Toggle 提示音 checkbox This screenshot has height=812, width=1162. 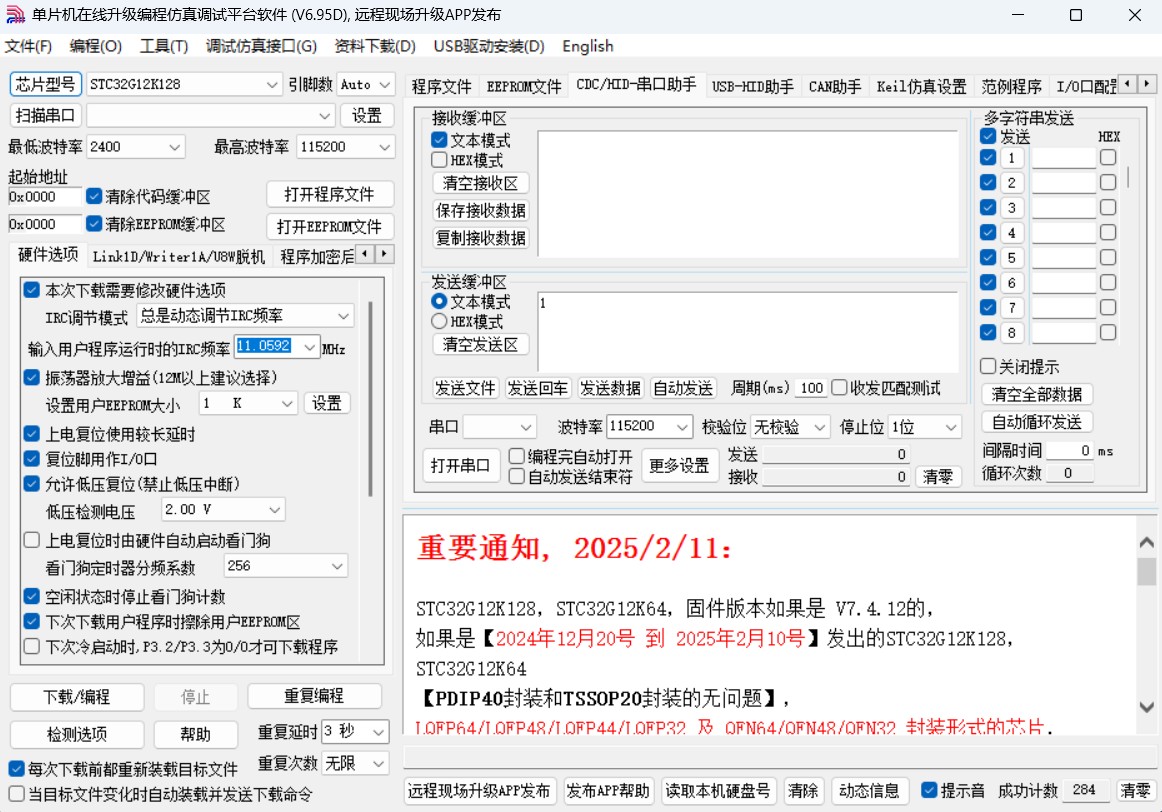[x=929, y=790]
